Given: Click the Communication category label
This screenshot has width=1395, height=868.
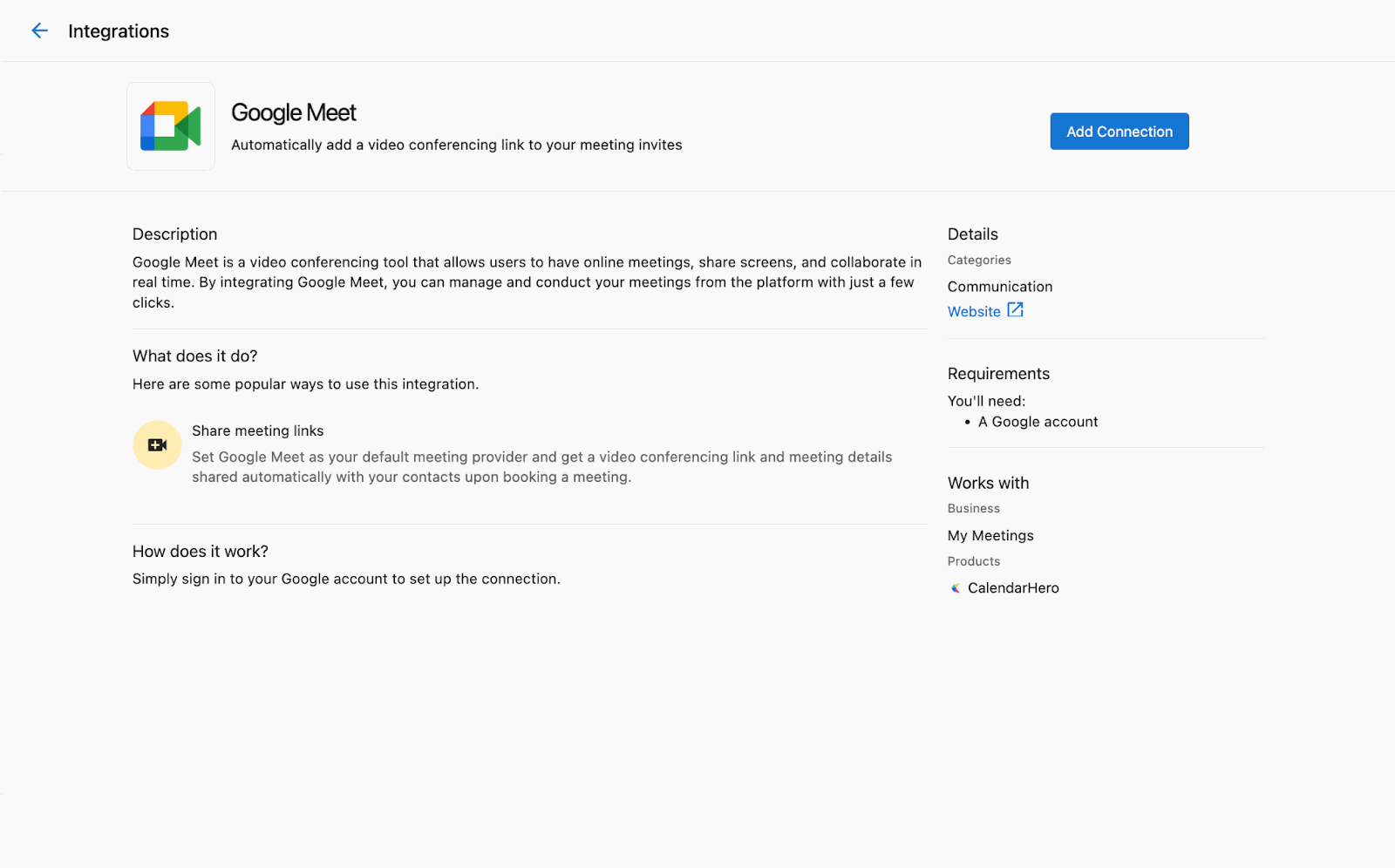Looking at the screenshot, I should click(1000, 287).
